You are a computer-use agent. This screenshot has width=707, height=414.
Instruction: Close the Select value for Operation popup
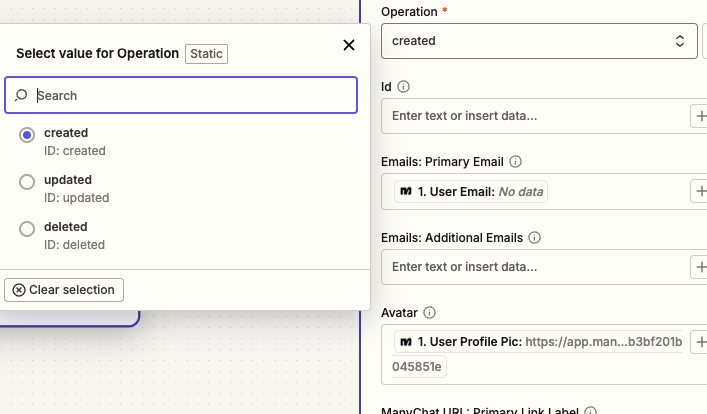(349, 45)
